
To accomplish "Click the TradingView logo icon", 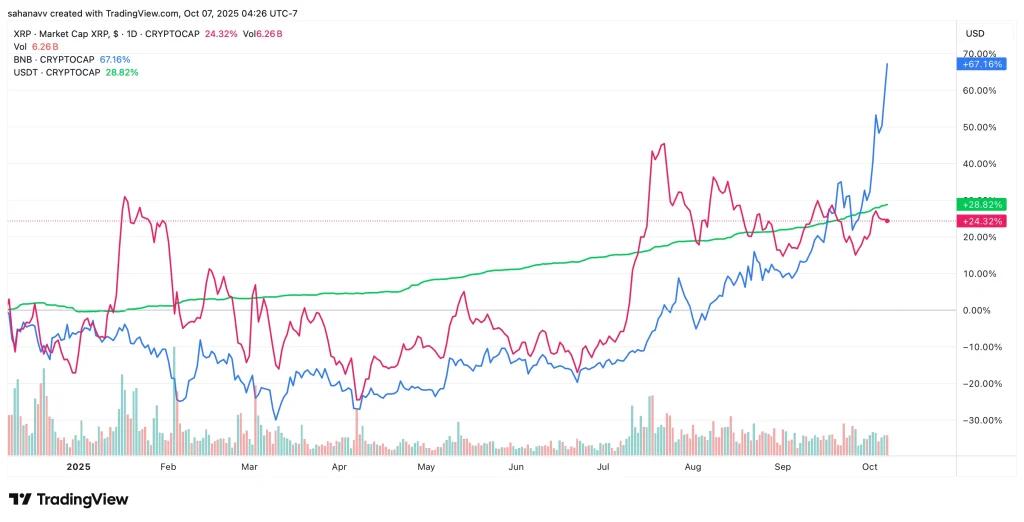I will [x=21, y=499].
